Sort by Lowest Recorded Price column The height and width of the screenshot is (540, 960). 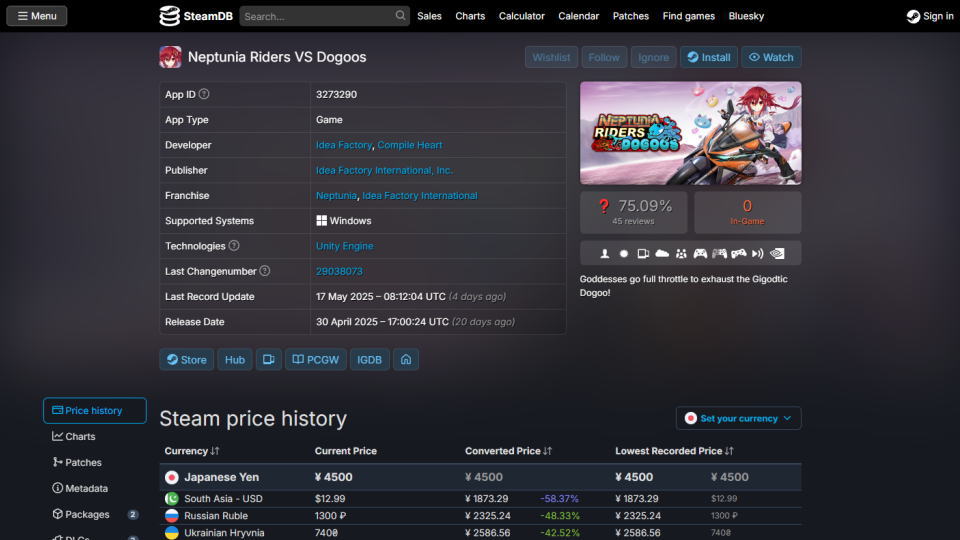(674, 451)
